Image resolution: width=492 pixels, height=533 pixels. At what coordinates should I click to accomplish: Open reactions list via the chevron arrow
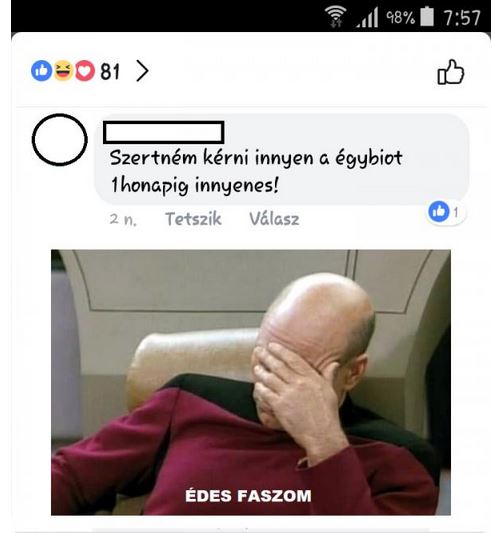click(x=142, y=71)
